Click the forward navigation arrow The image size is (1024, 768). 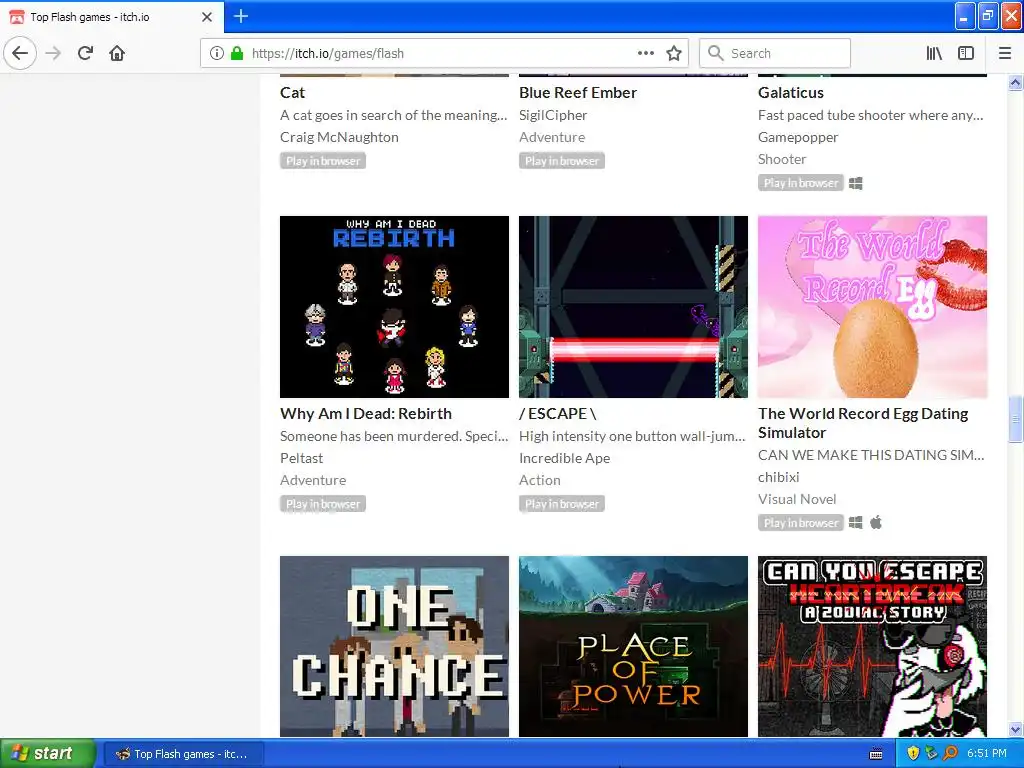53,53
